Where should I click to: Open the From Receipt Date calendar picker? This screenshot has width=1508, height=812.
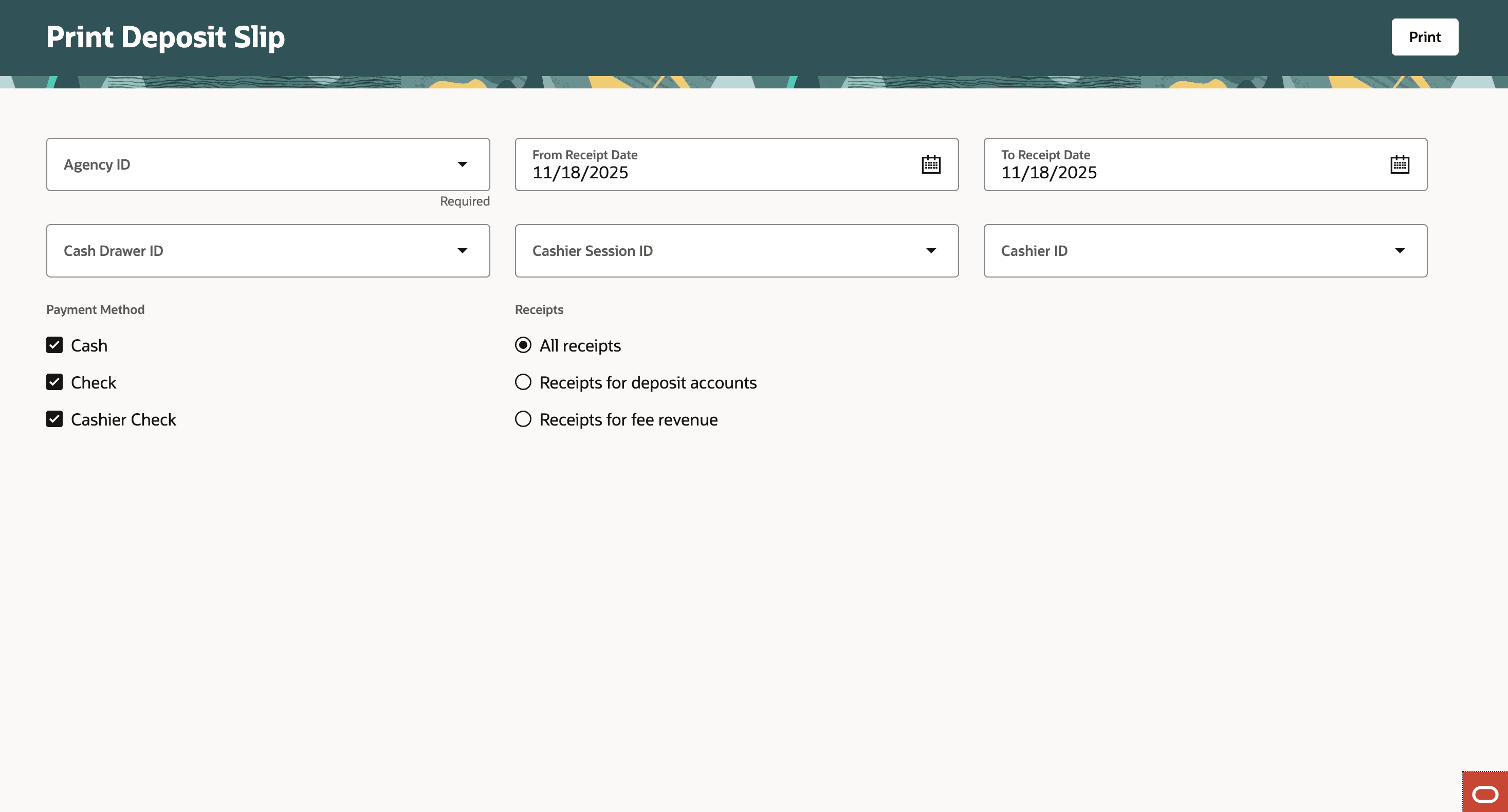931,164
